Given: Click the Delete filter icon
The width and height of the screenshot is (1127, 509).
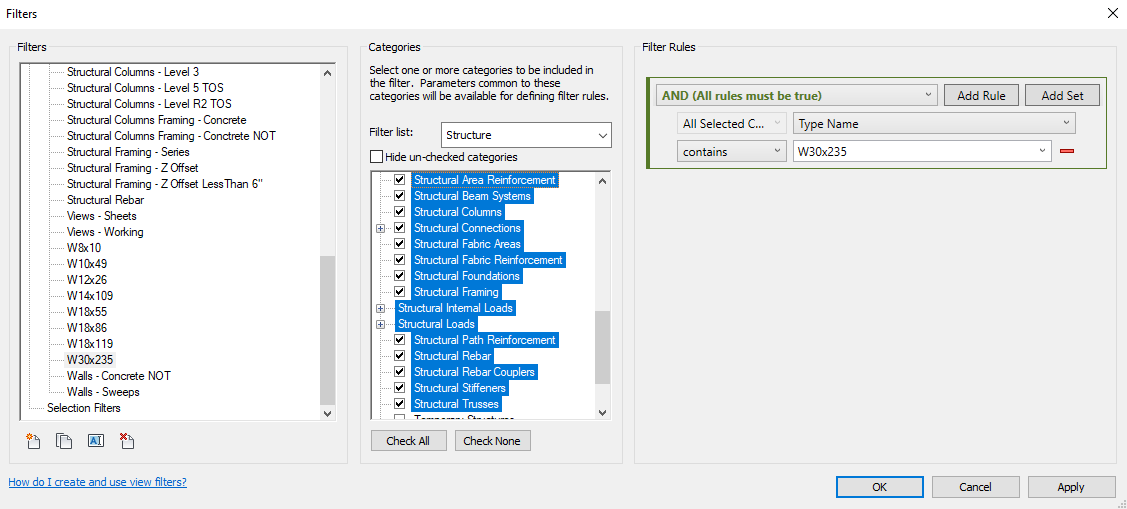Looking at the screenshot, I should (127, 441).
